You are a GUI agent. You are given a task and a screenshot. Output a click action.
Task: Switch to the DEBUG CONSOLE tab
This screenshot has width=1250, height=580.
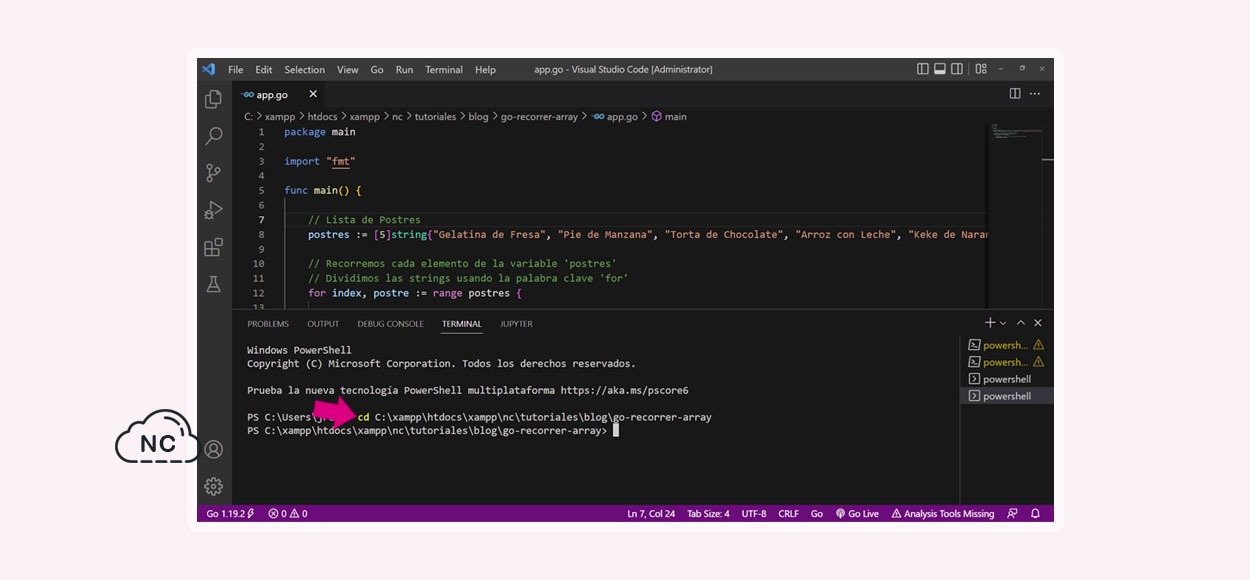tap(390, 324)
